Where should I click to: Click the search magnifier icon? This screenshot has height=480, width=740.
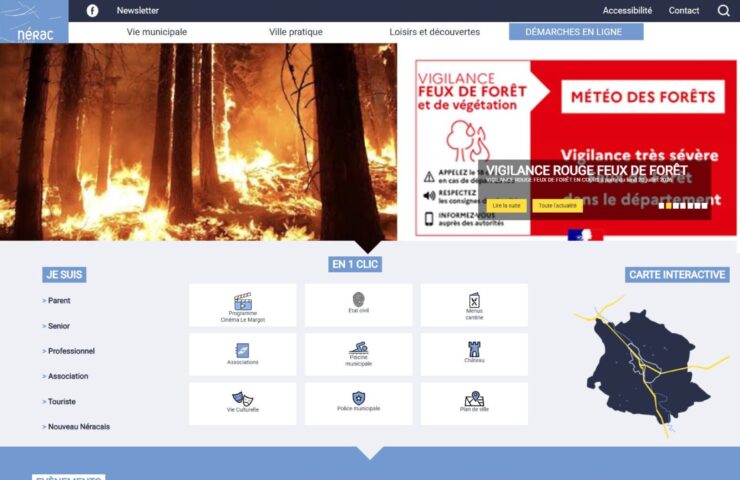coord(723,10)
